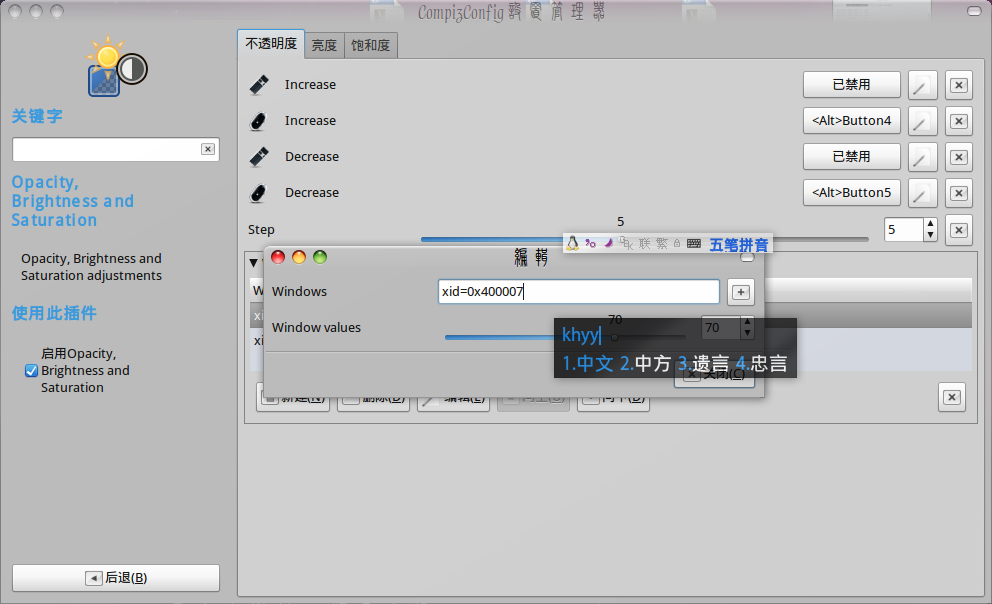The width and height of the screenshot is (992, 604).
Task: Click the 已禁用 button for the first Decrease
Action: coord(852,157)
